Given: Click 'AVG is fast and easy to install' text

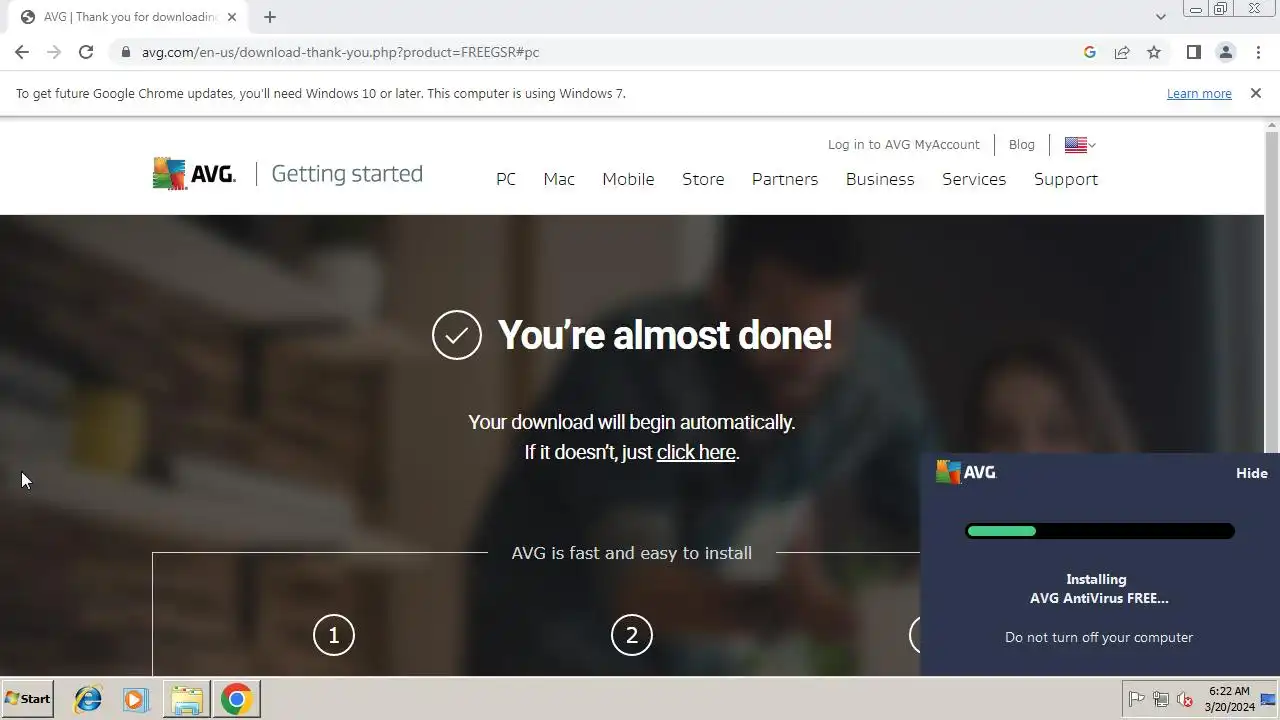Looking at the screenshot, I should pyautogui.click(x=631, y=553).
